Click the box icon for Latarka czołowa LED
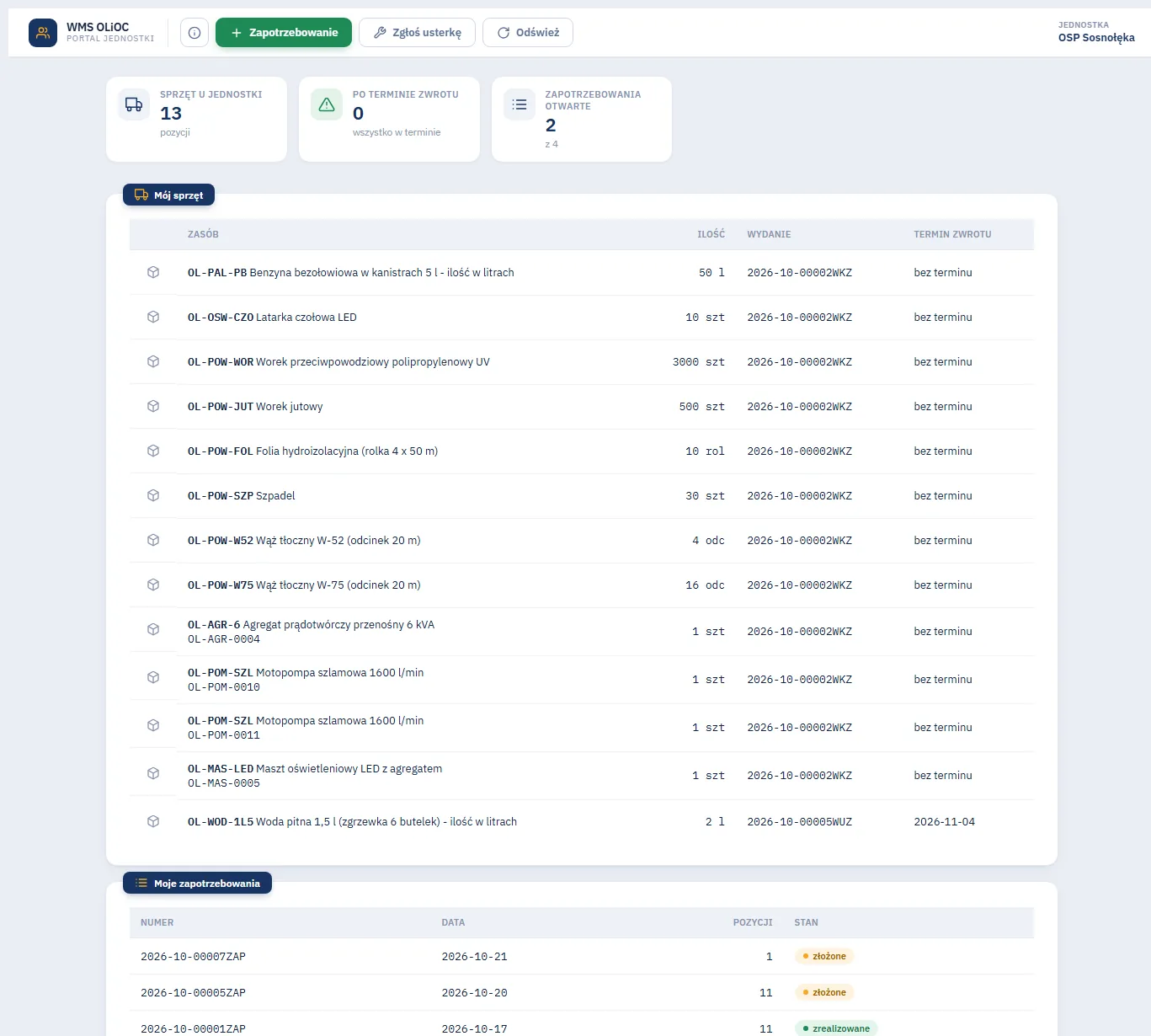The image size is (1151, 1036). pyautogui.click(x=153, y=317)
